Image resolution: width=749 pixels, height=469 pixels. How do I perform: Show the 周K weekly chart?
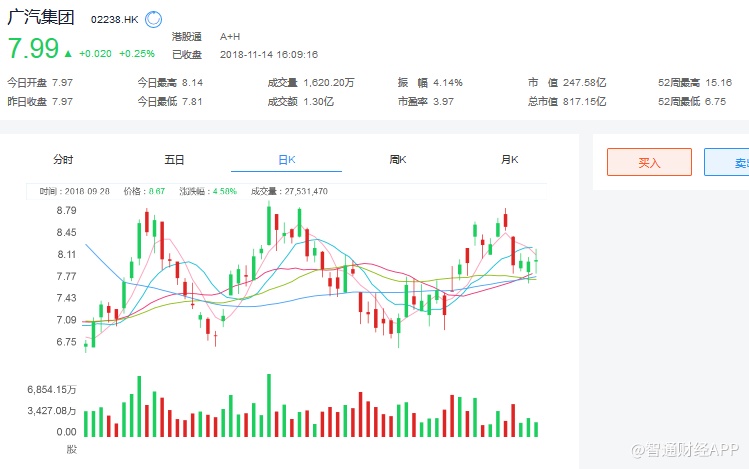coord(398,160)
